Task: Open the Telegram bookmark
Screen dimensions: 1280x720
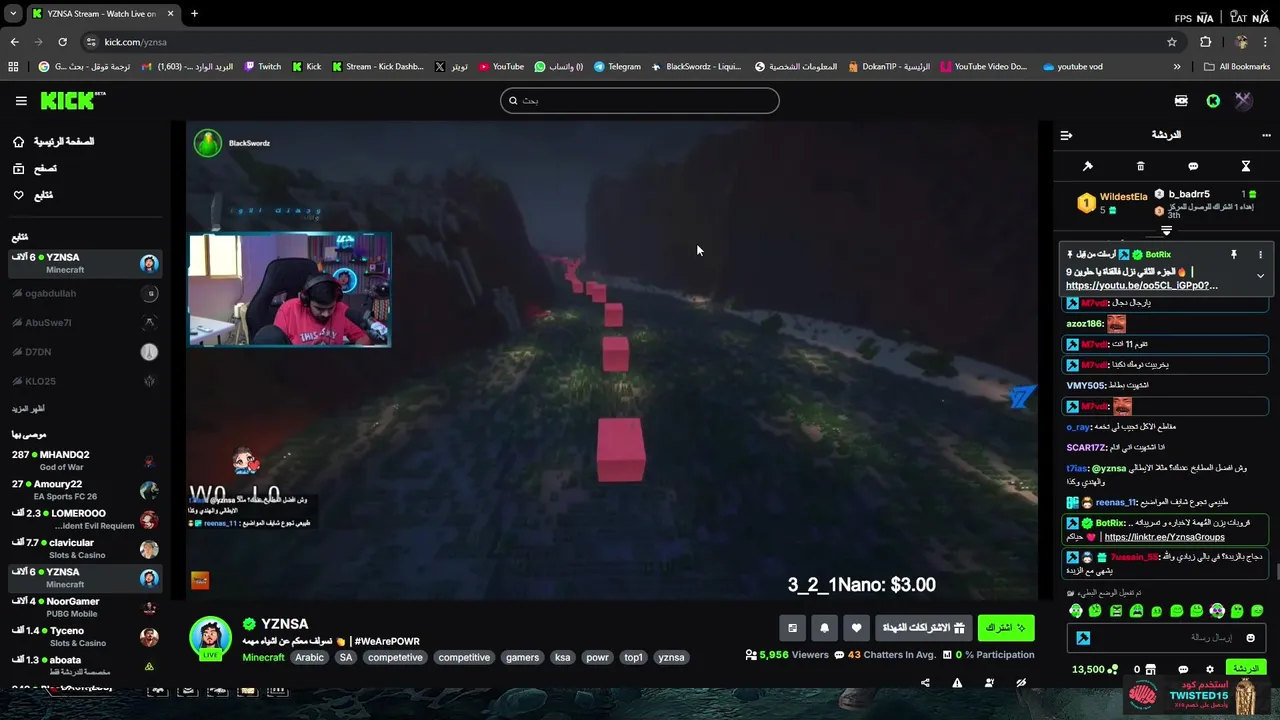Action: pyautogui.click(x=617, y=67)
